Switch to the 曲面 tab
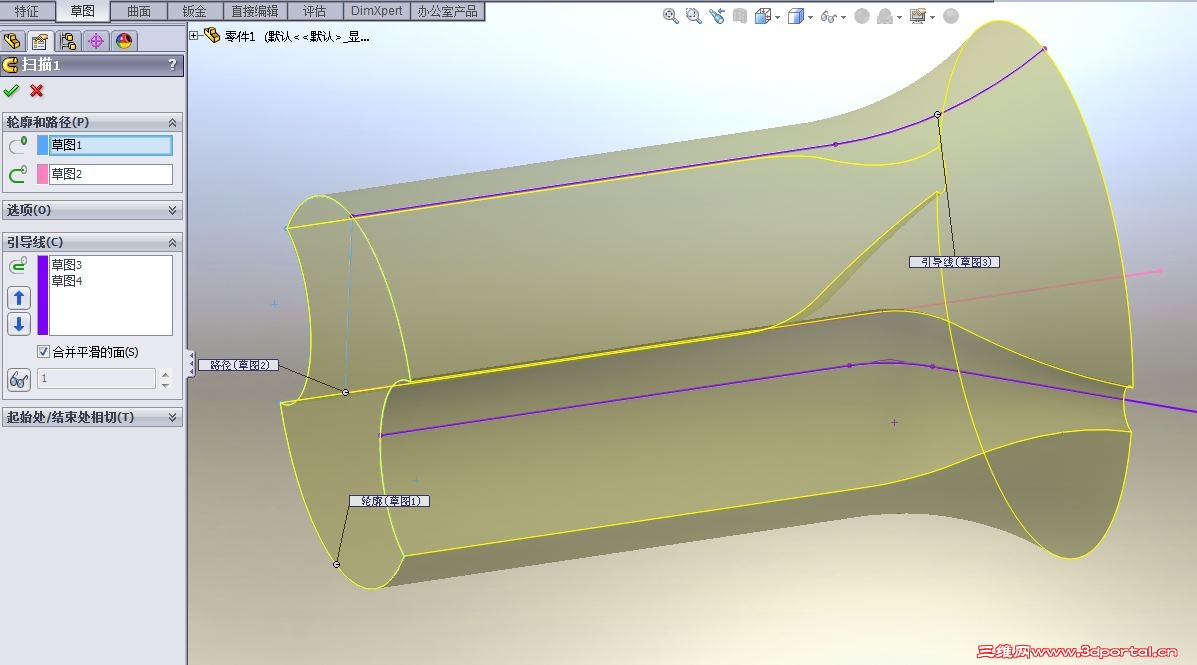The width and height of the screenshot is (1197, 665). click(x=139, y=11)
